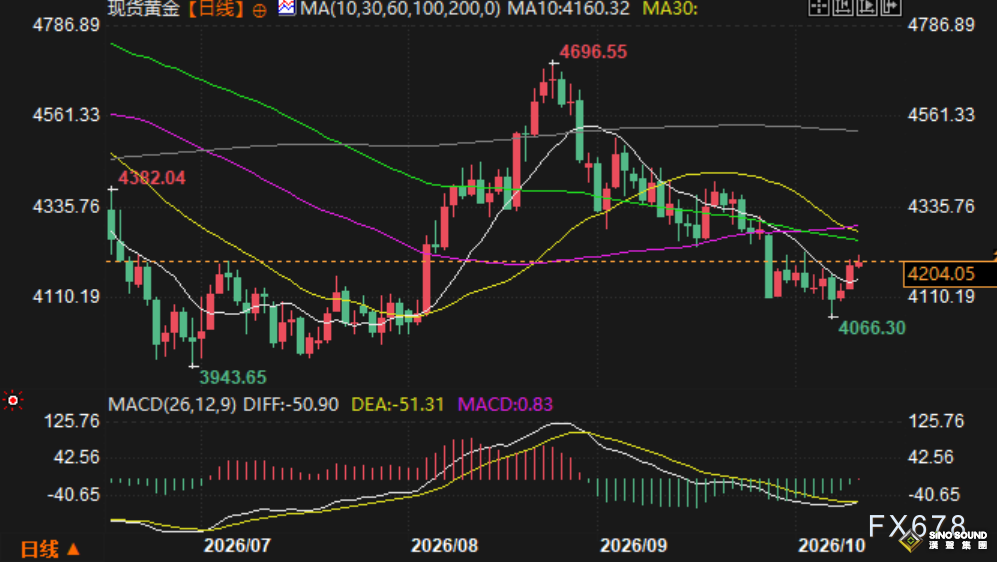This screenshot has width=997, height=562.
Task: Click the 2026/07 date axis label
Action: (237, 545)
